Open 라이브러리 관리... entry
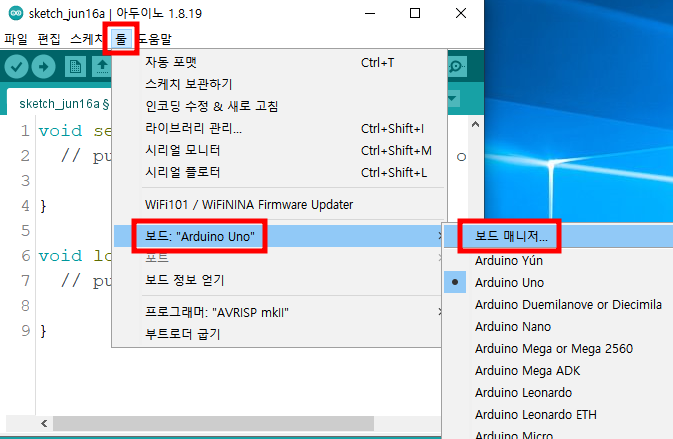 [x=279, y=128]
